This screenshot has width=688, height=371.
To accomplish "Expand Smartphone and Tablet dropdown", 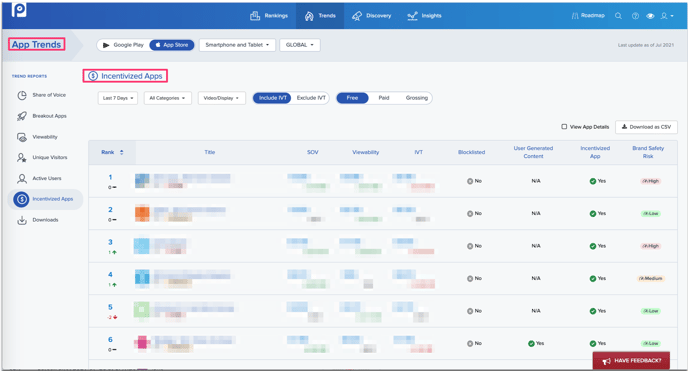I will click(x=237, y=45).
